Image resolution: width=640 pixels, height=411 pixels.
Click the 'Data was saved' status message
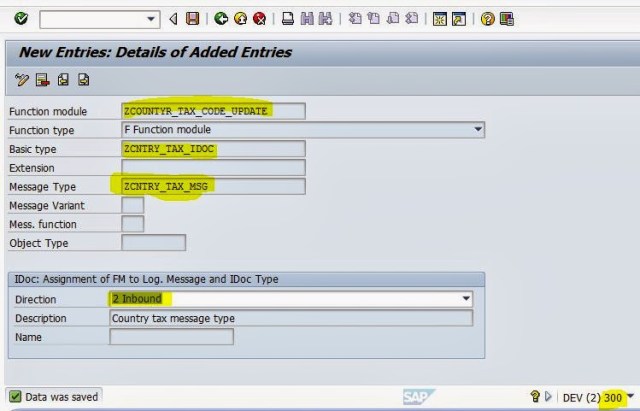[x=62, y=397]
